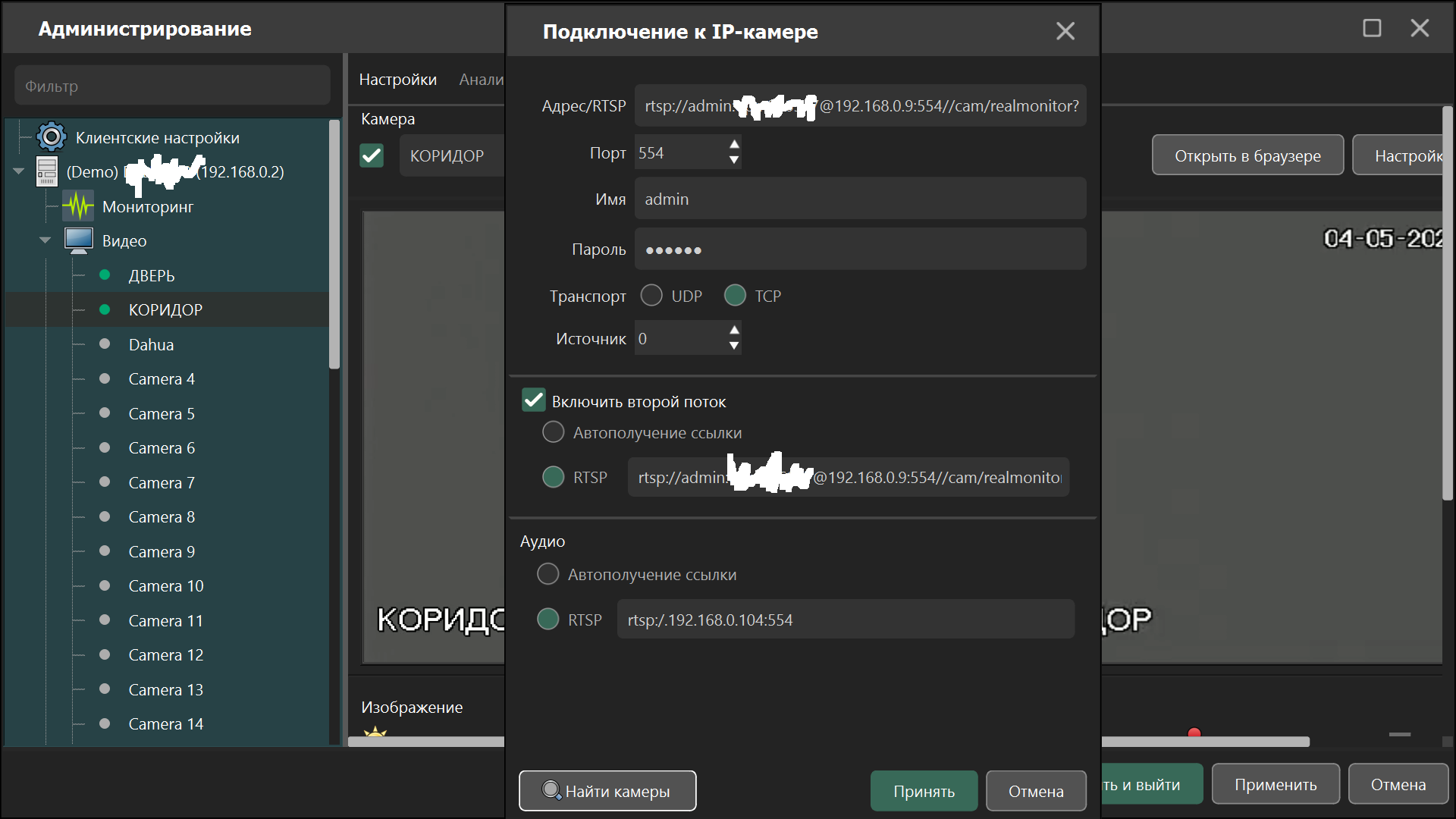Screen dimensions: 1456x819
Task: Accept connection with the Принять button
Action: pyautogui.click(x=924, y=791)
